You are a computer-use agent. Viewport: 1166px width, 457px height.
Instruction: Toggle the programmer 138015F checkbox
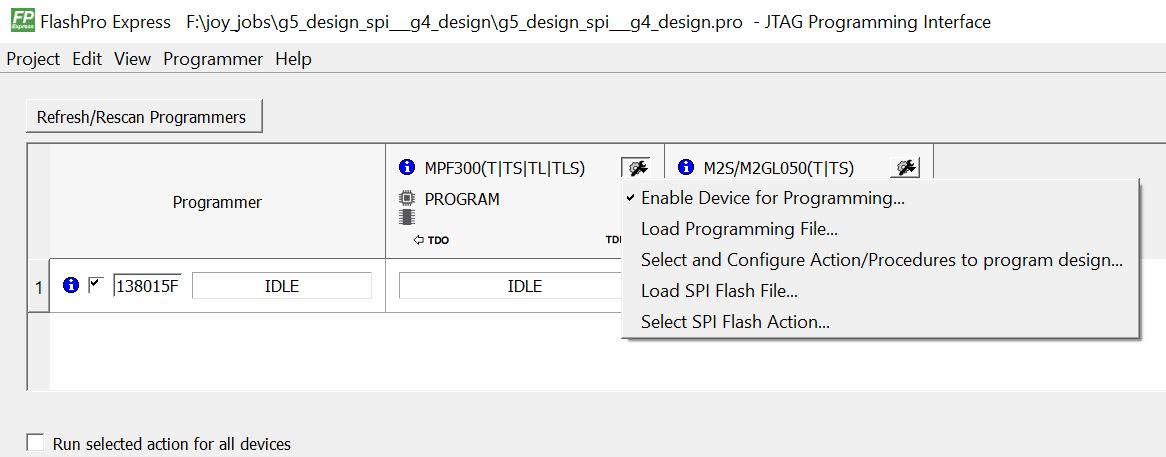[96, 286]
